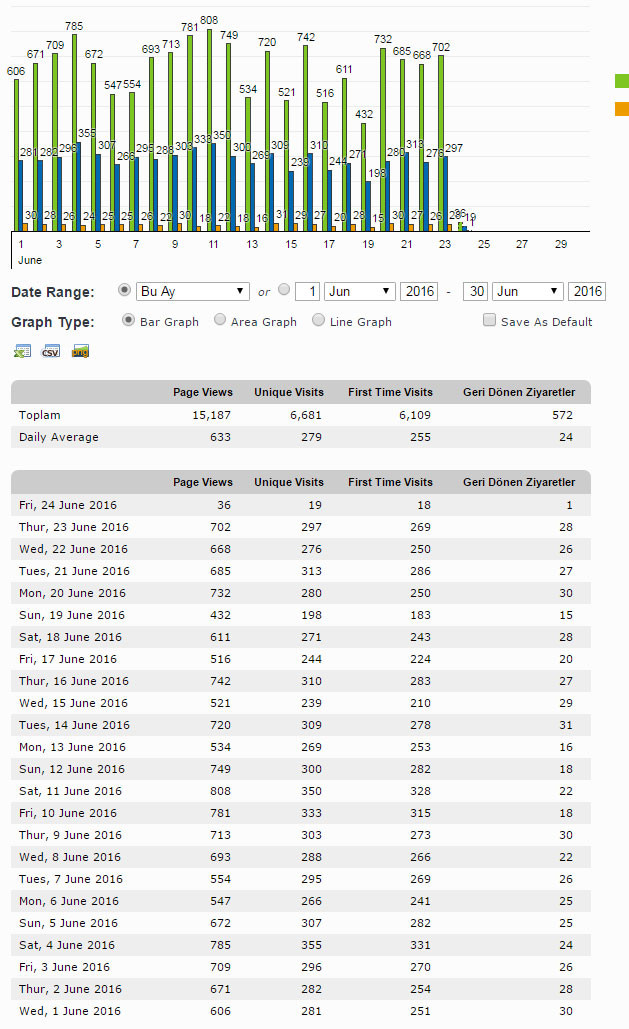Export the stats as an Excel file

point(22,351)
